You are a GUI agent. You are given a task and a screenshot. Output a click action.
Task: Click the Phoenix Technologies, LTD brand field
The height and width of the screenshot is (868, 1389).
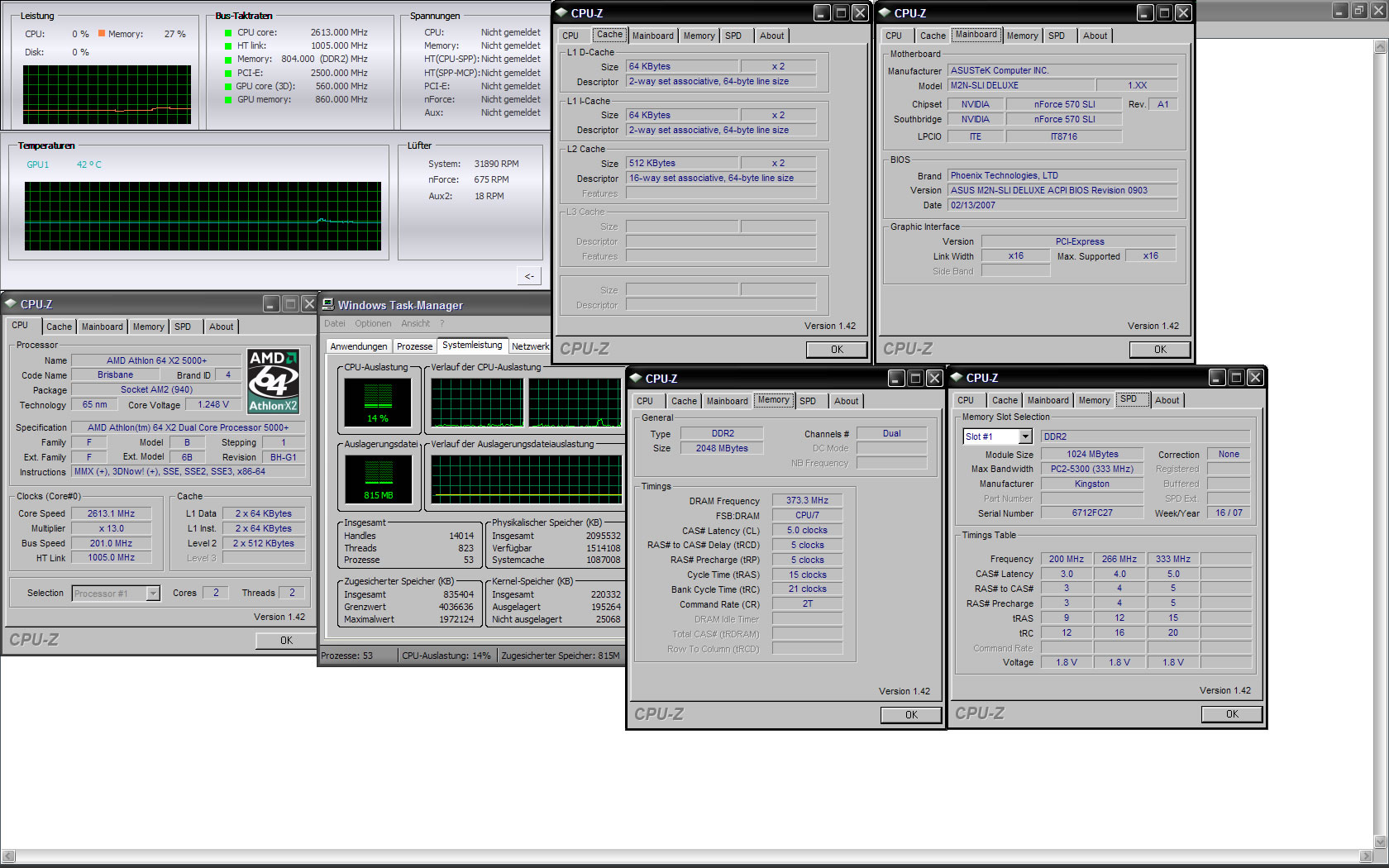click(x=1062, y=175)
